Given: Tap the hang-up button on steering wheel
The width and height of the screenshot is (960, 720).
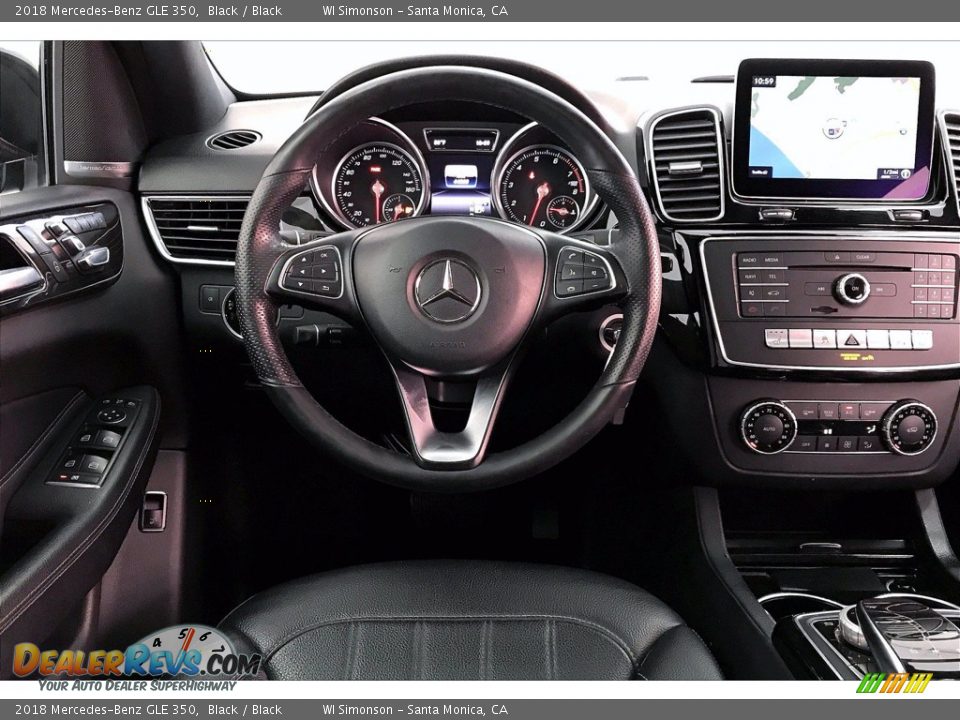Looking at the screenshot, I should click(x=571, y=288).
